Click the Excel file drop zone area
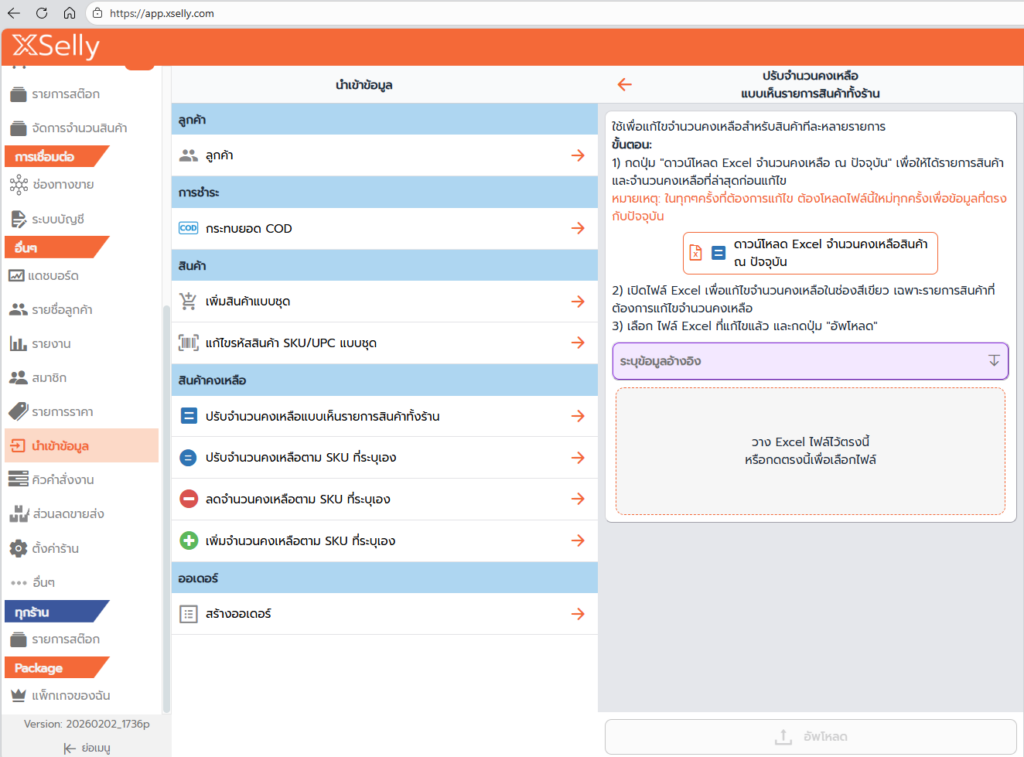This screenshot has height=757, width=1024. pyautogui.click(x=810, y=451)
